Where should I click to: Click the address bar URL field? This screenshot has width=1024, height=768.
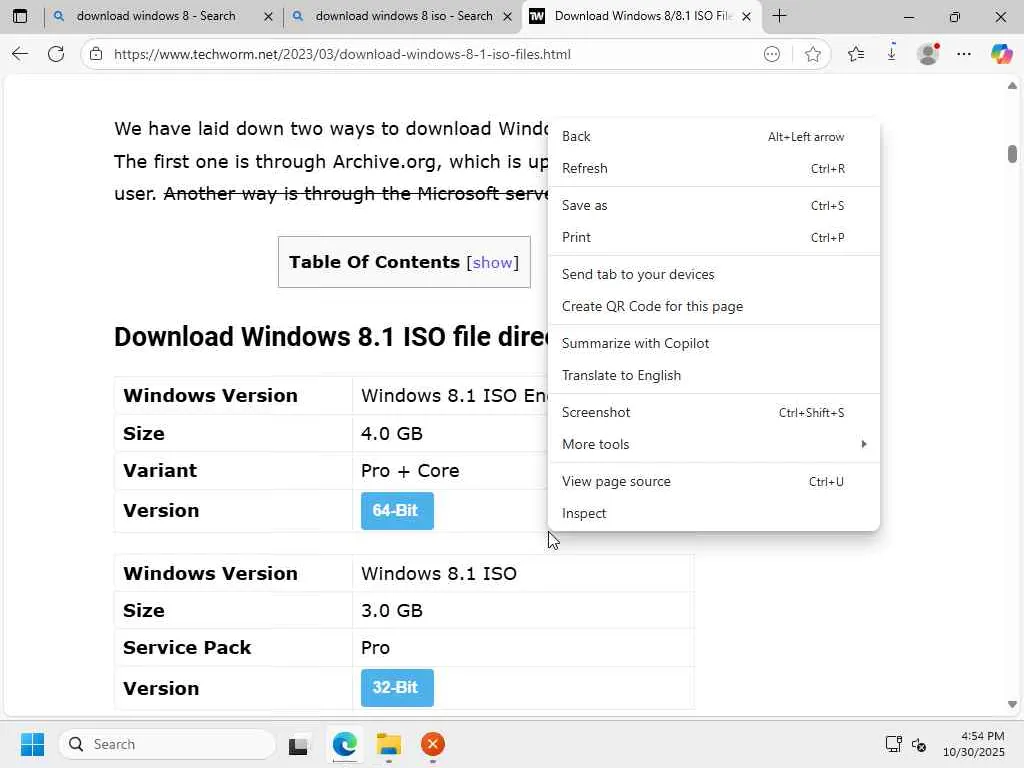tap(431, 54)
